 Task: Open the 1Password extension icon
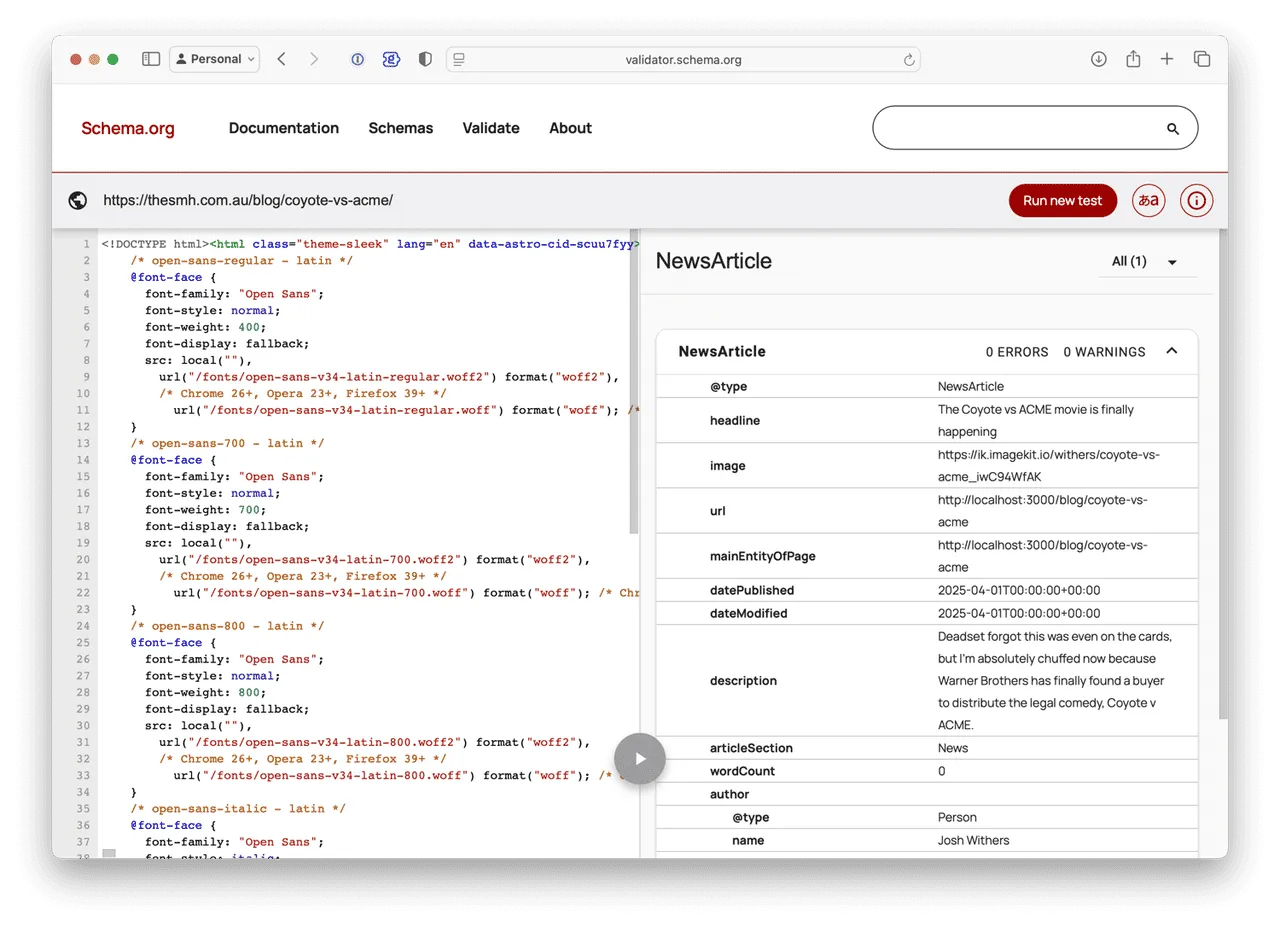[x=357, y=59]
